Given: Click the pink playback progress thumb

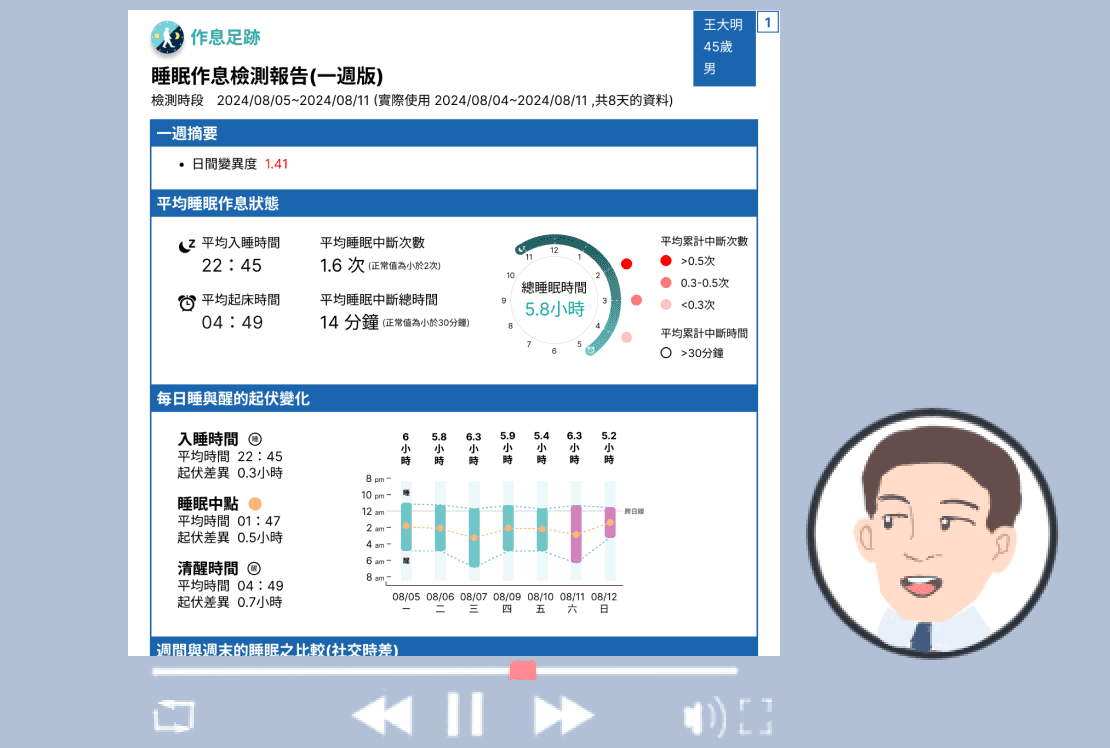Looking at the screenshot, I should tap(522, 670).
